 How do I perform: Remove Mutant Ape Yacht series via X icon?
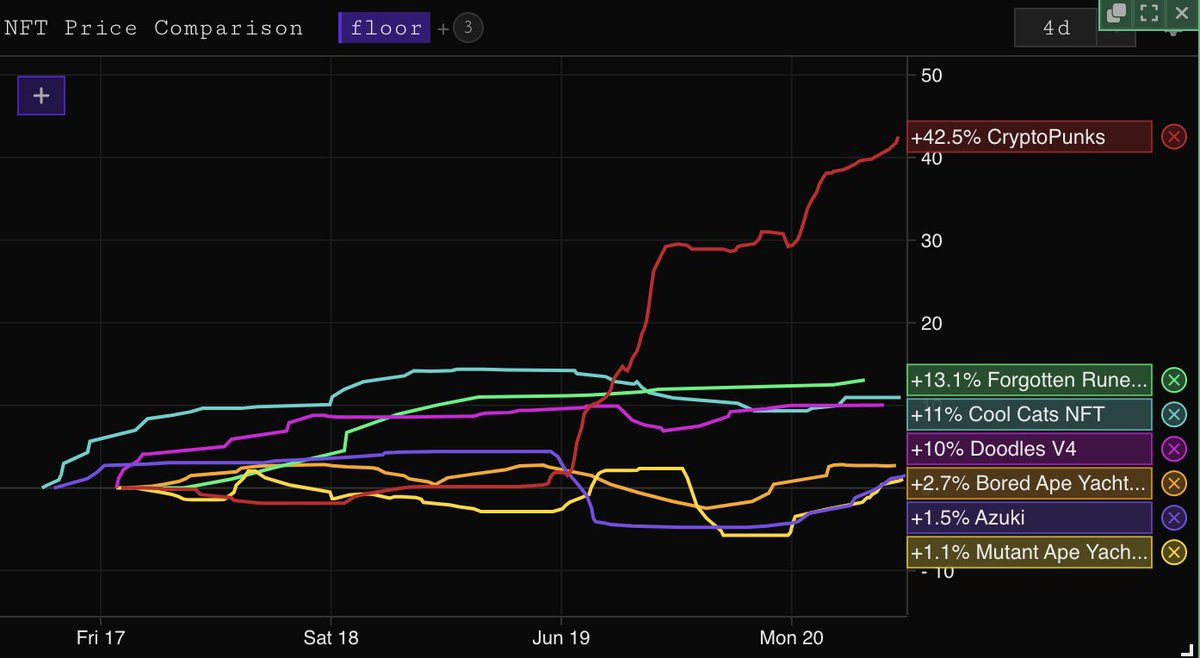pos(1174,552)
